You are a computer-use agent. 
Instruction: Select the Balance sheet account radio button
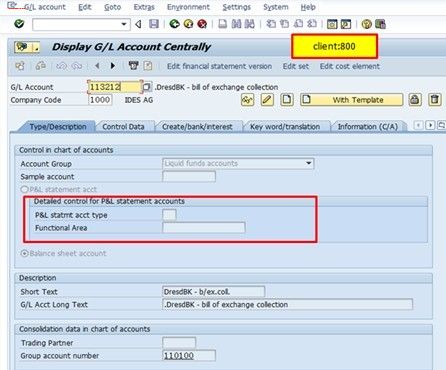click(24, 253)
